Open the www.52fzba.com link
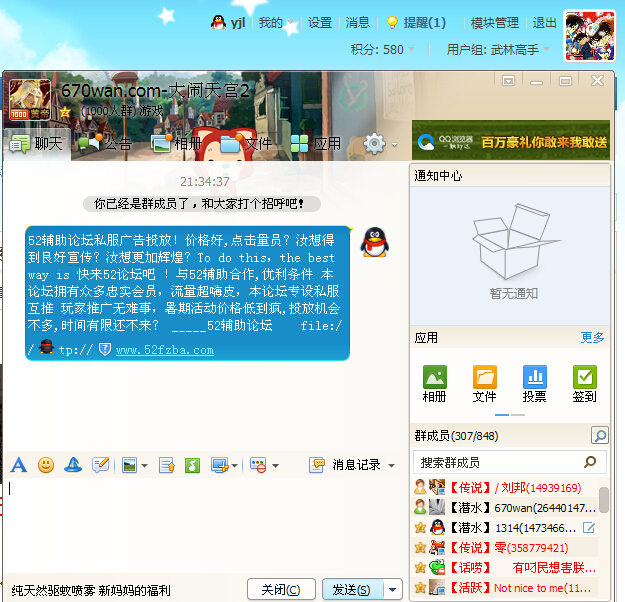 click(165, 350)
